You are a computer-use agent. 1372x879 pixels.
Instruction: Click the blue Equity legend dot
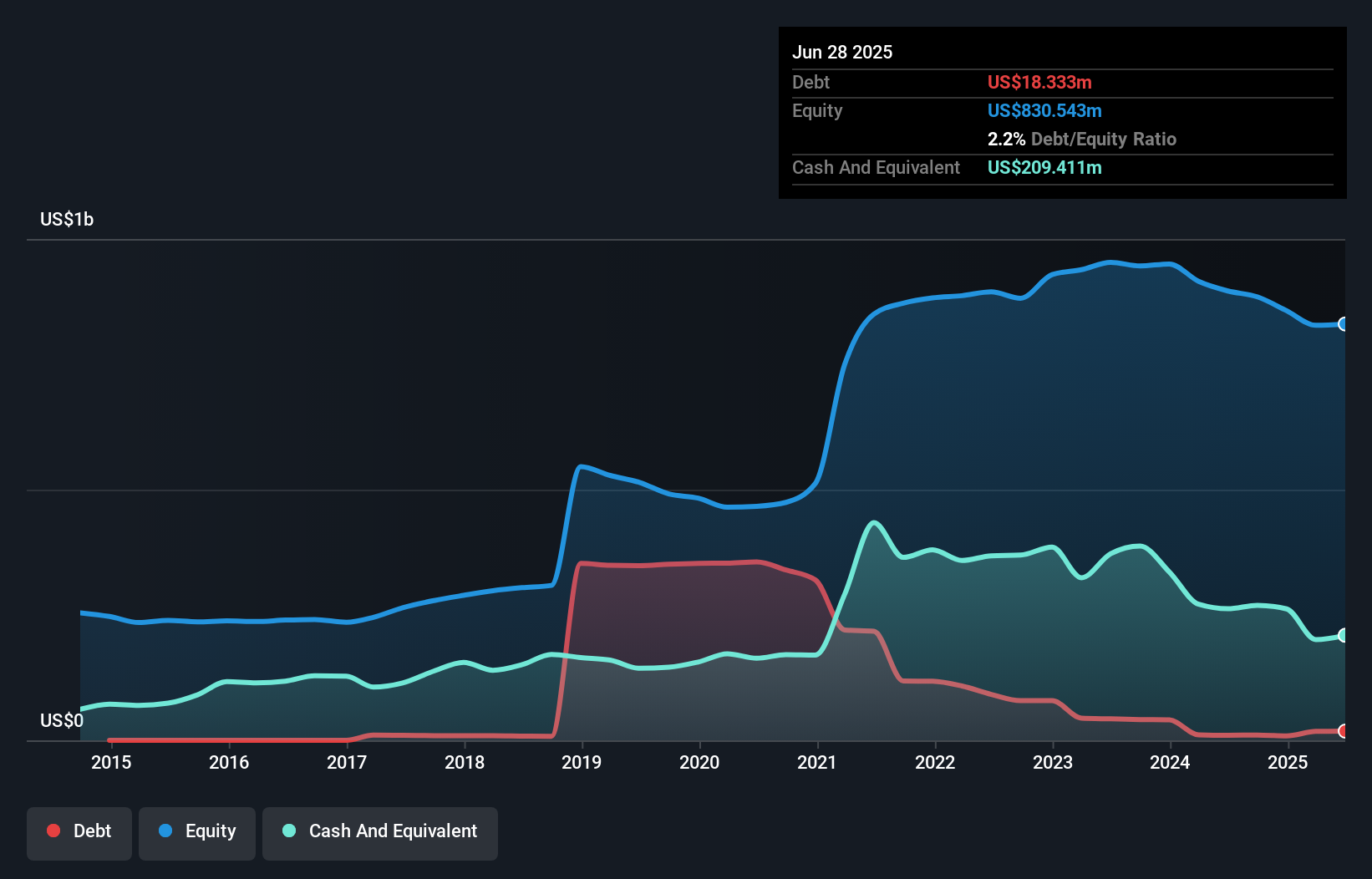coord(165,831)
